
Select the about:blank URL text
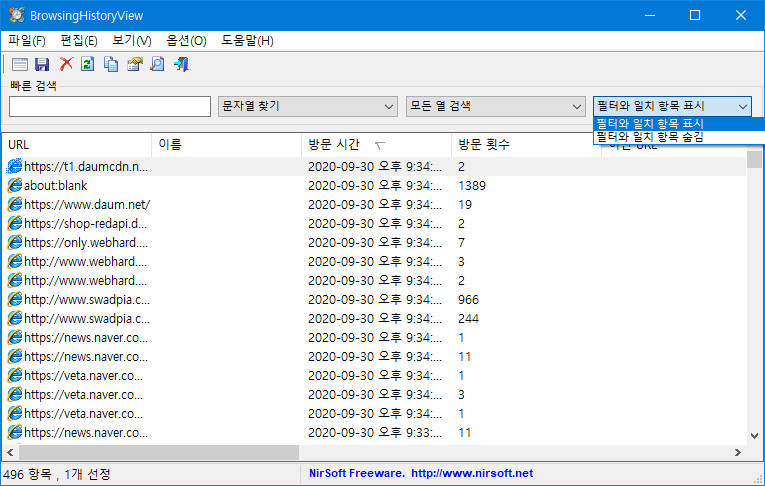pyautogui.click(x=56, y=185)
